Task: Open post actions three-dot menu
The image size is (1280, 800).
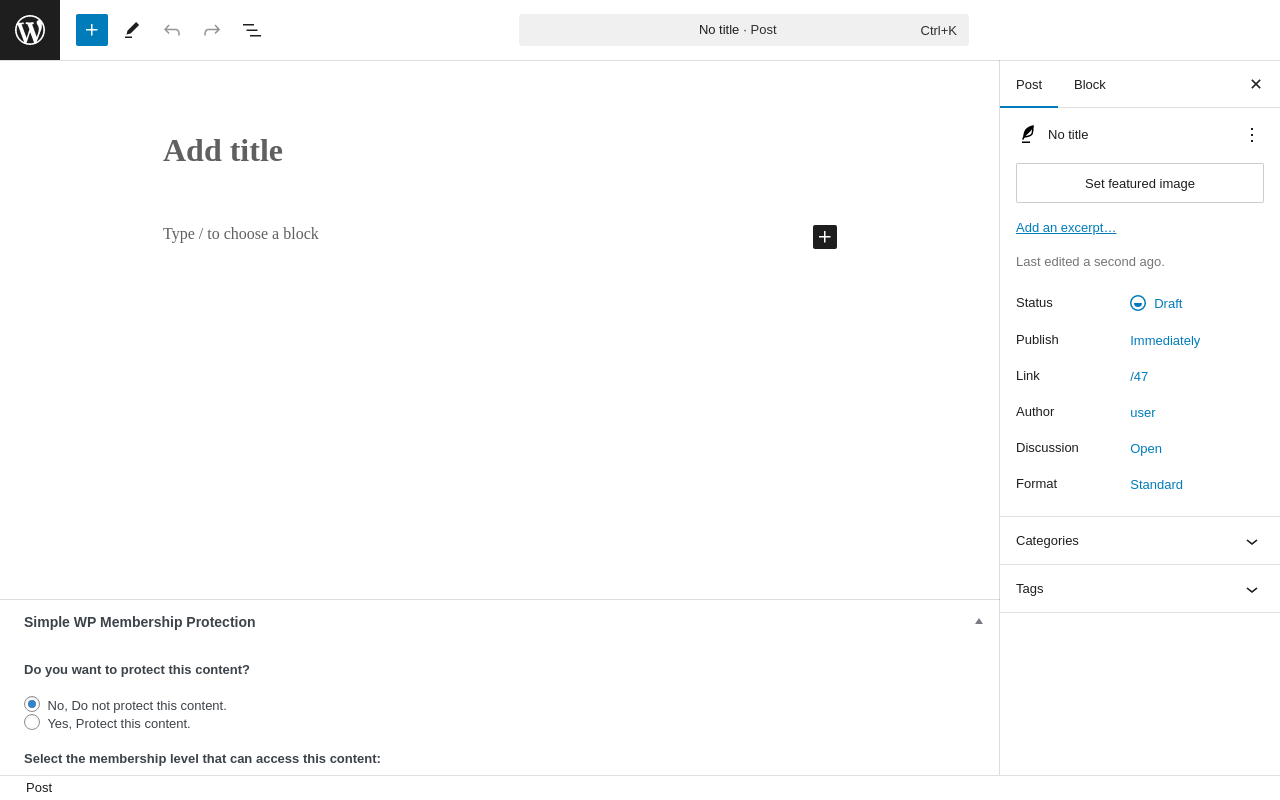Action: [x=1252, y=135]
